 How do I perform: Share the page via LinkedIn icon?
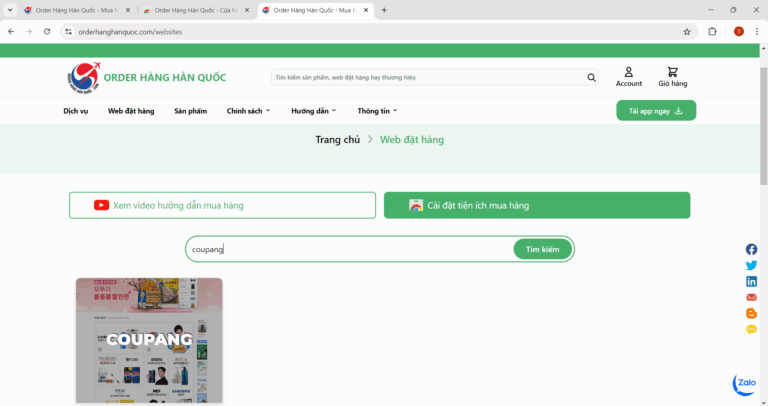751,282
